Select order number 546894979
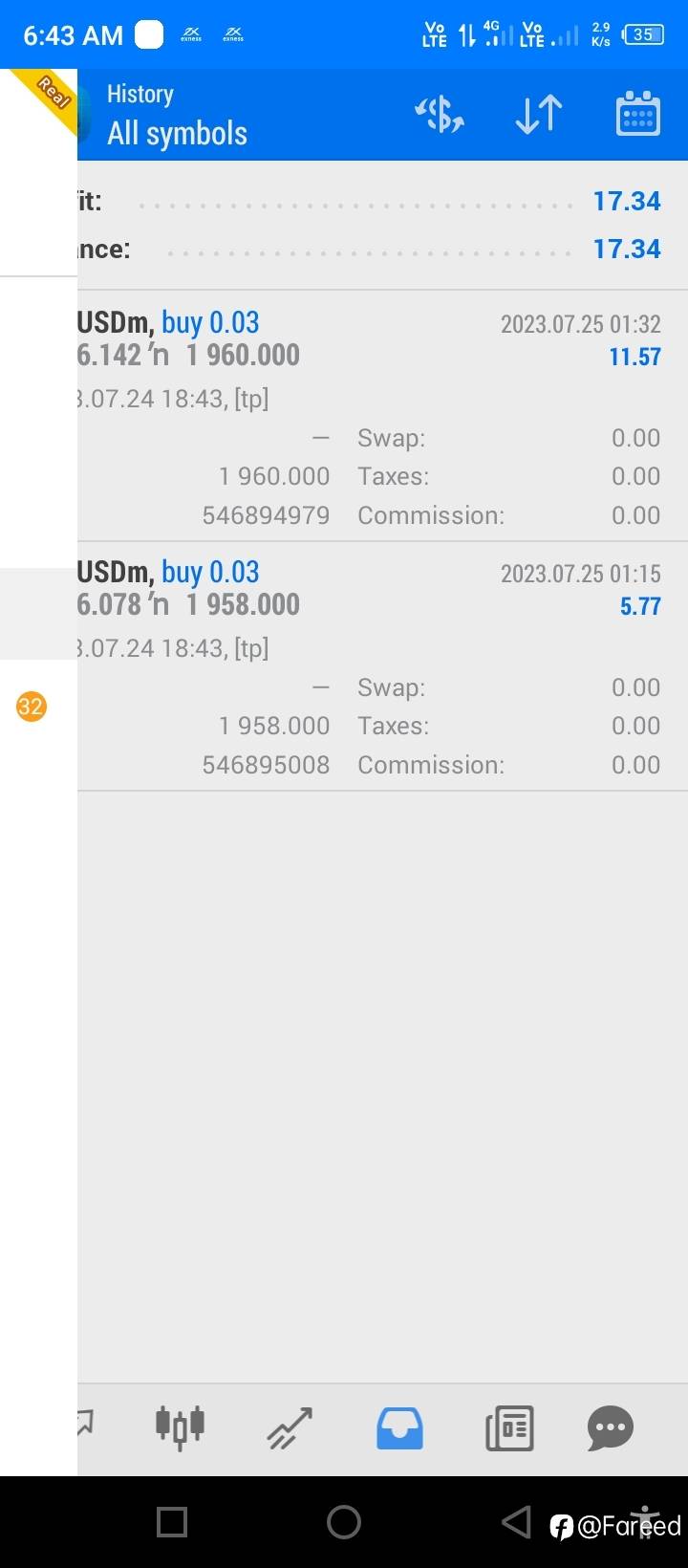688x1568 pixels. click(x=266, y=515)
